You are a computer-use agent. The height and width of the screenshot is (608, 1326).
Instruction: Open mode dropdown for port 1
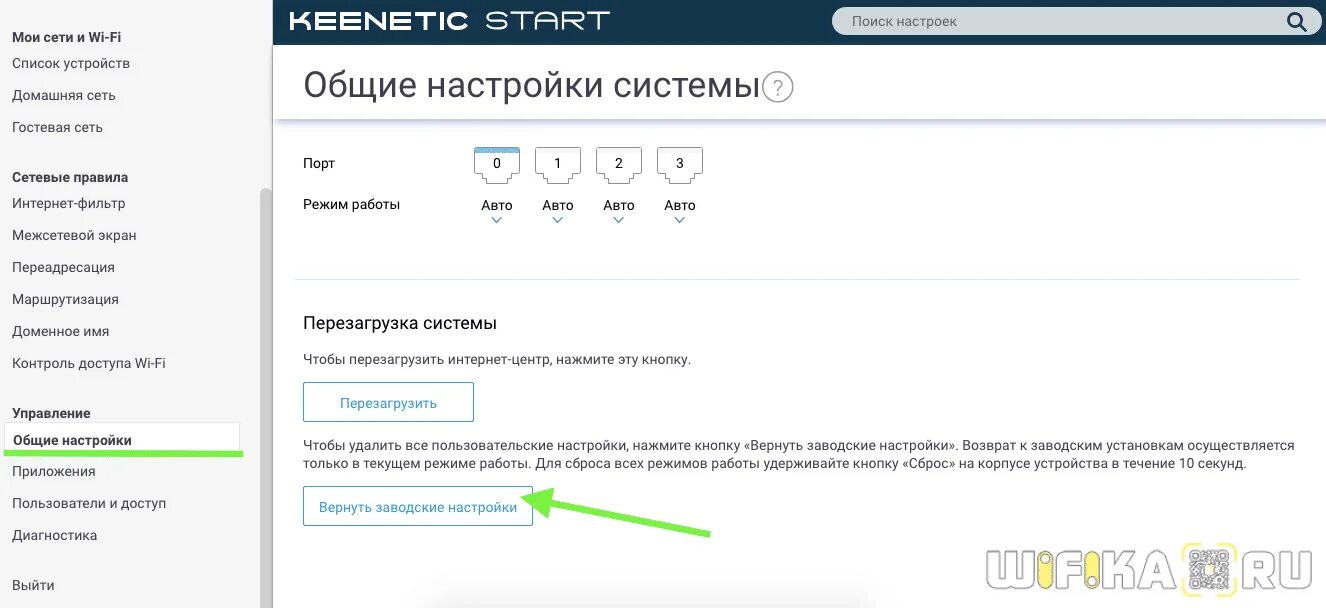pyautogui.click(x=558, y=211)
